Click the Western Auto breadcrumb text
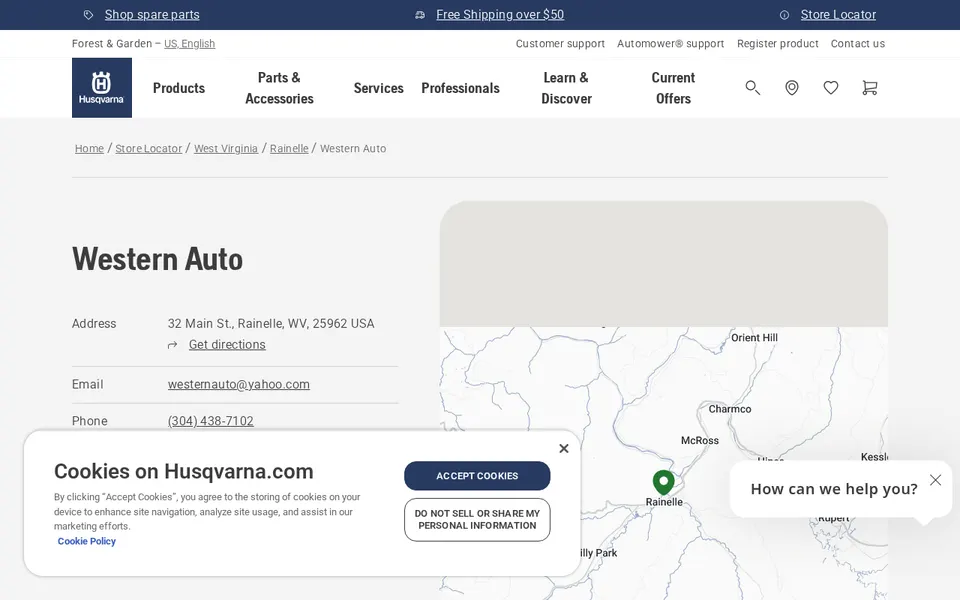This screenshot has height=600, width=960. [353, 148]
